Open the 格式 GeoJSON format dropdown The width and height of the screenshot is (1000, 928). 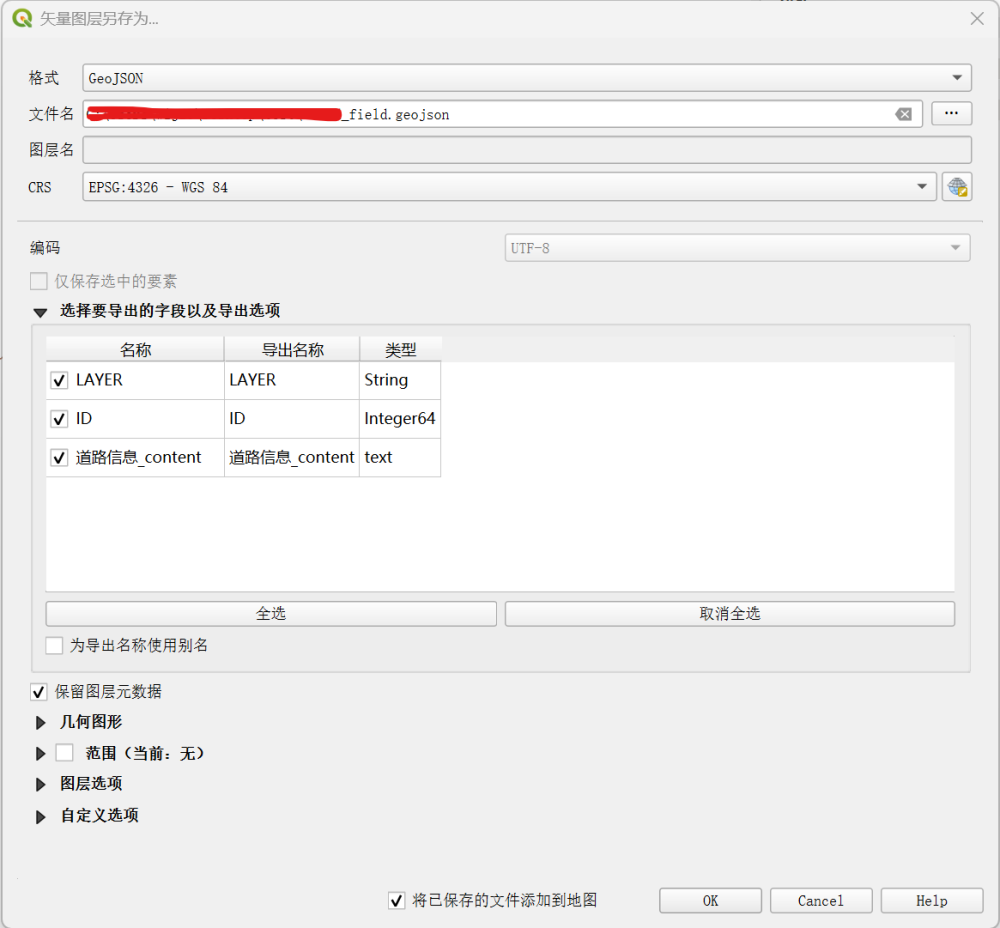(526, 78)
